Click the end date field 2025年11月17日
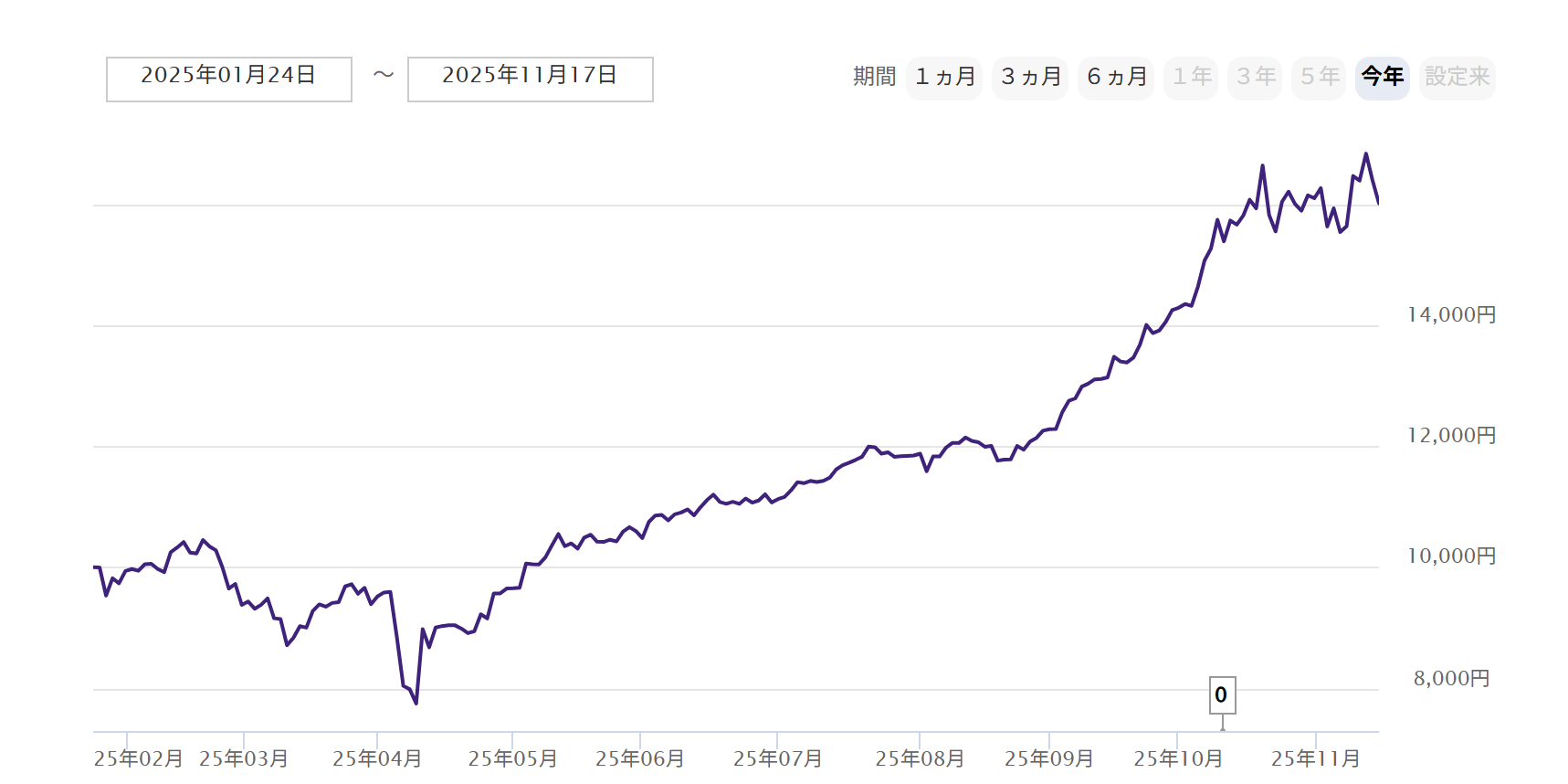This screenshot has height=784, width=1568. (531, 79)
